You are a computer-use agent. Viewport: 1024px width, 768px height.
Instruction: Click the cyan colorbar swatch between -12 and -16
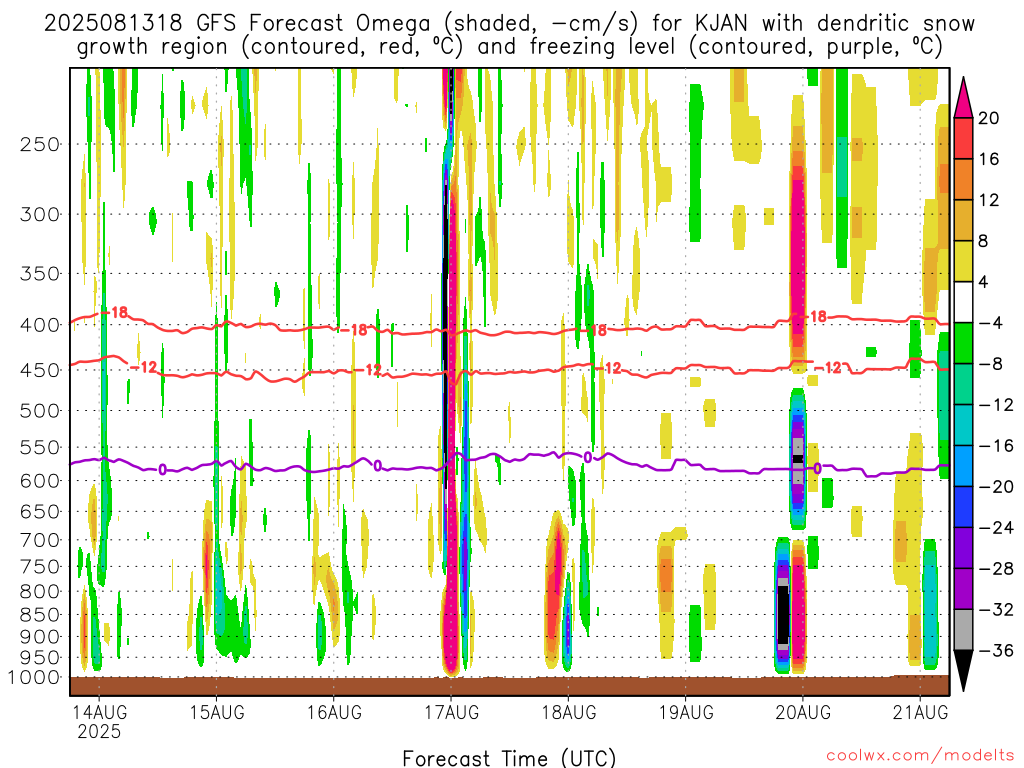click(x=963, y=424)
